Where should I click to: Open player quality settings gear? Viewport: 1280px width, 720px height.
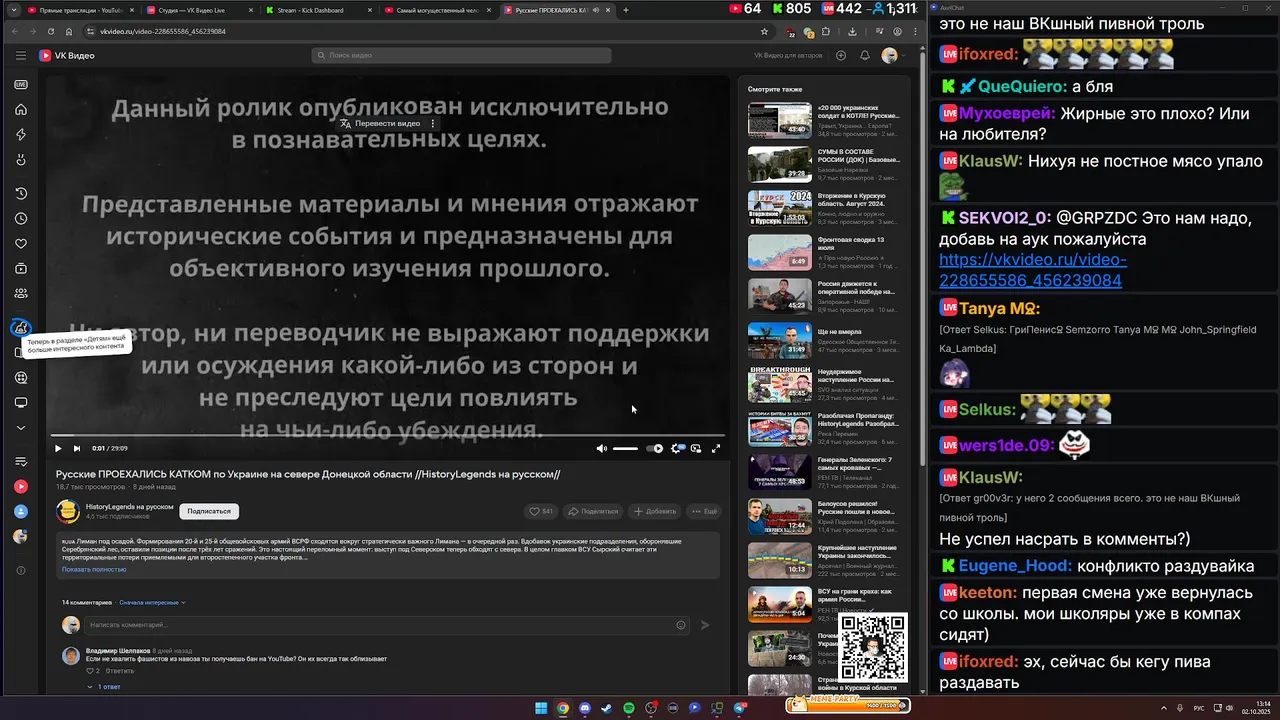(677, 448)
